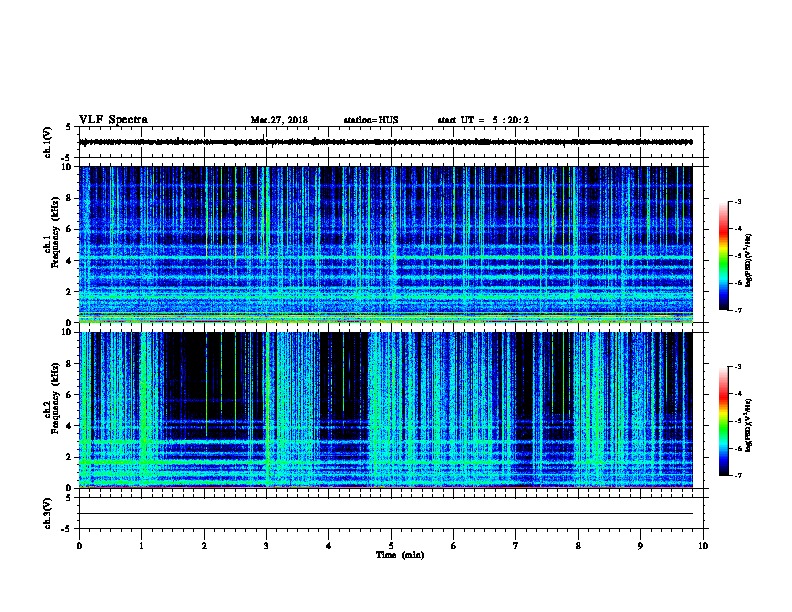The width and height of the screenshot is (792, 612).
Task: Click the flat ch.3(V) waveform line
Action: pos(386,514)
